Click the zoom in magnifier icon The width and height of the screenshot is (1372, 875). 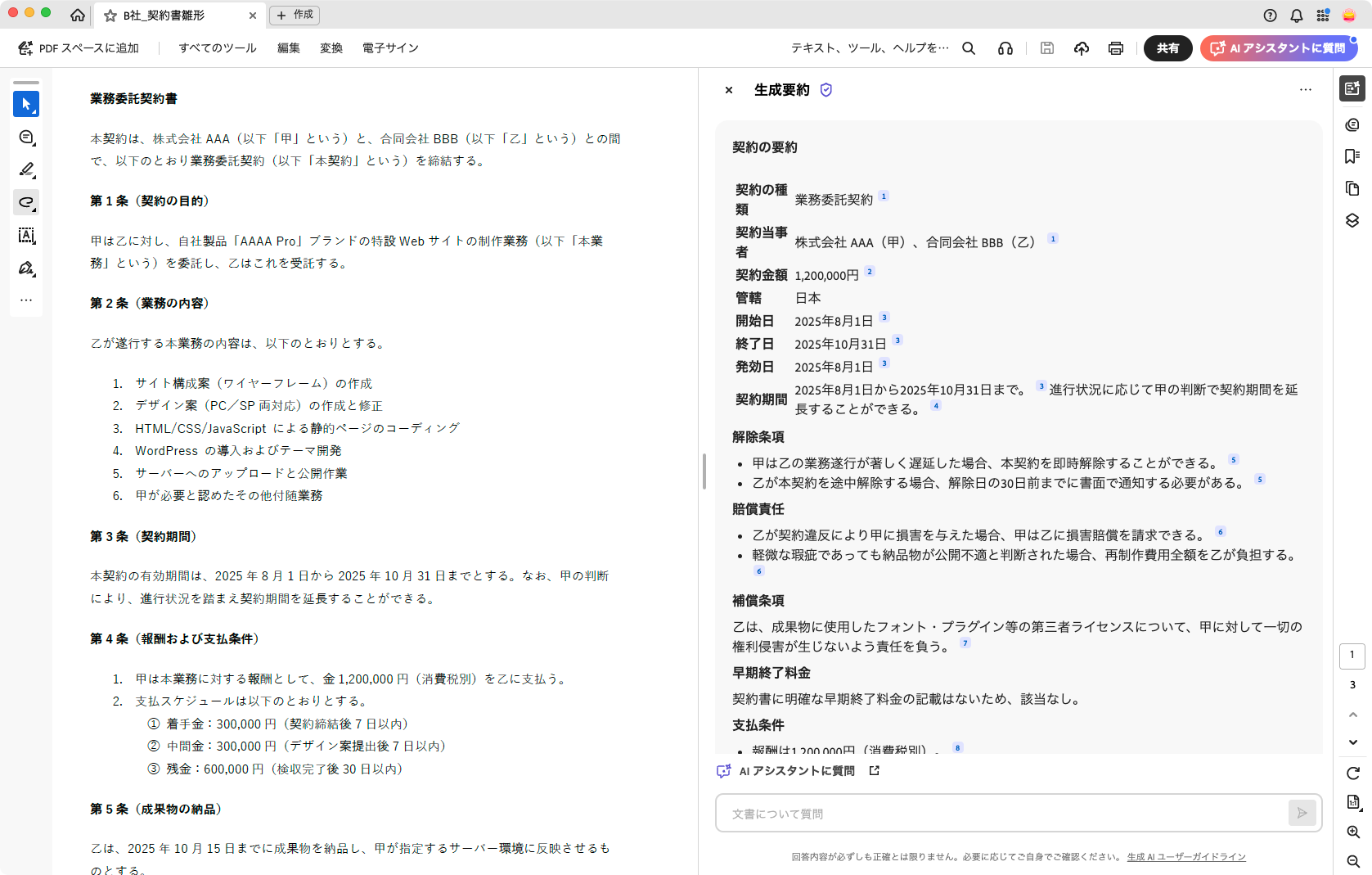click(1352, 832)
